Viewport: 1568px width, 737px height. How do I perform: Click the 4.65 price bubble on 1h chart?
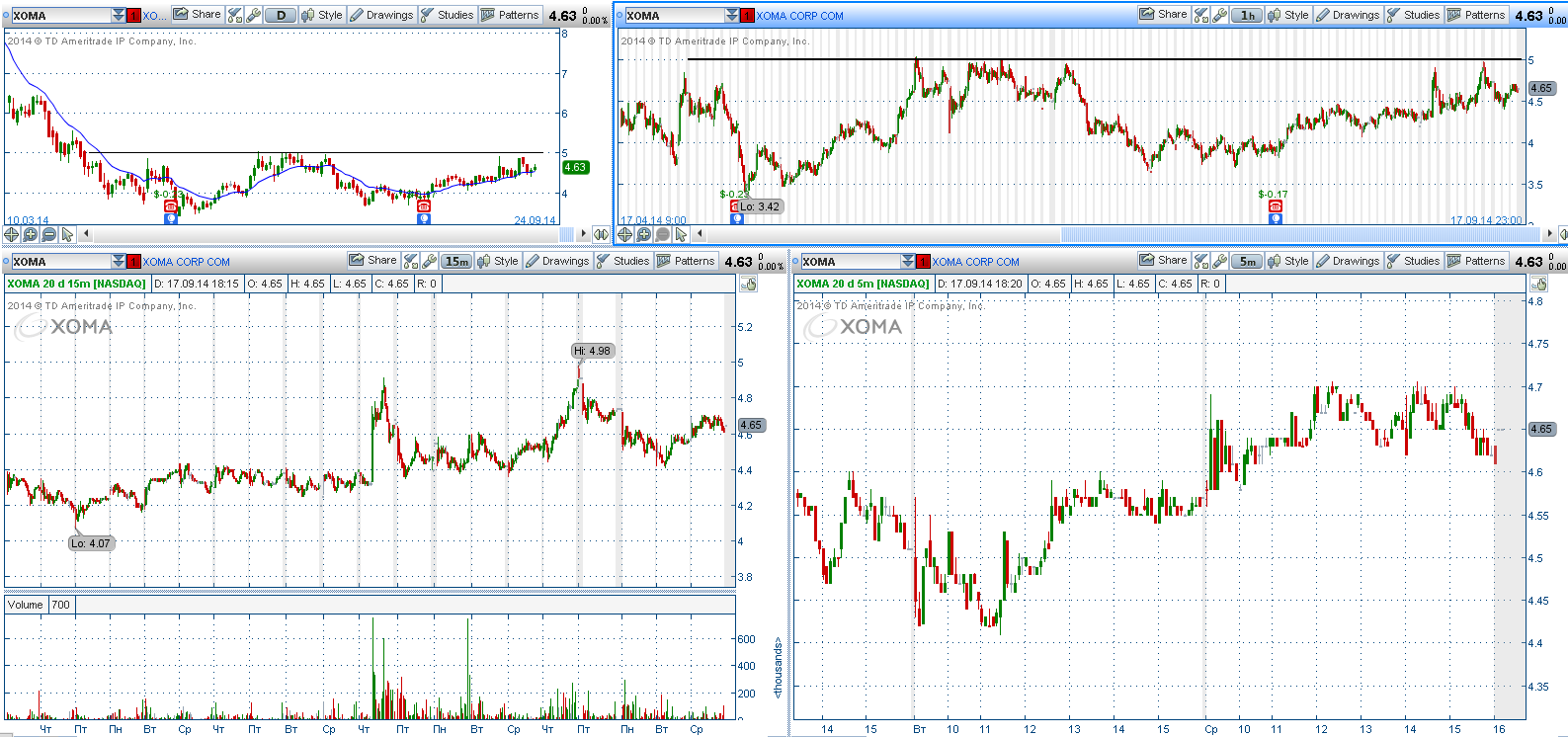[1541, 88]
